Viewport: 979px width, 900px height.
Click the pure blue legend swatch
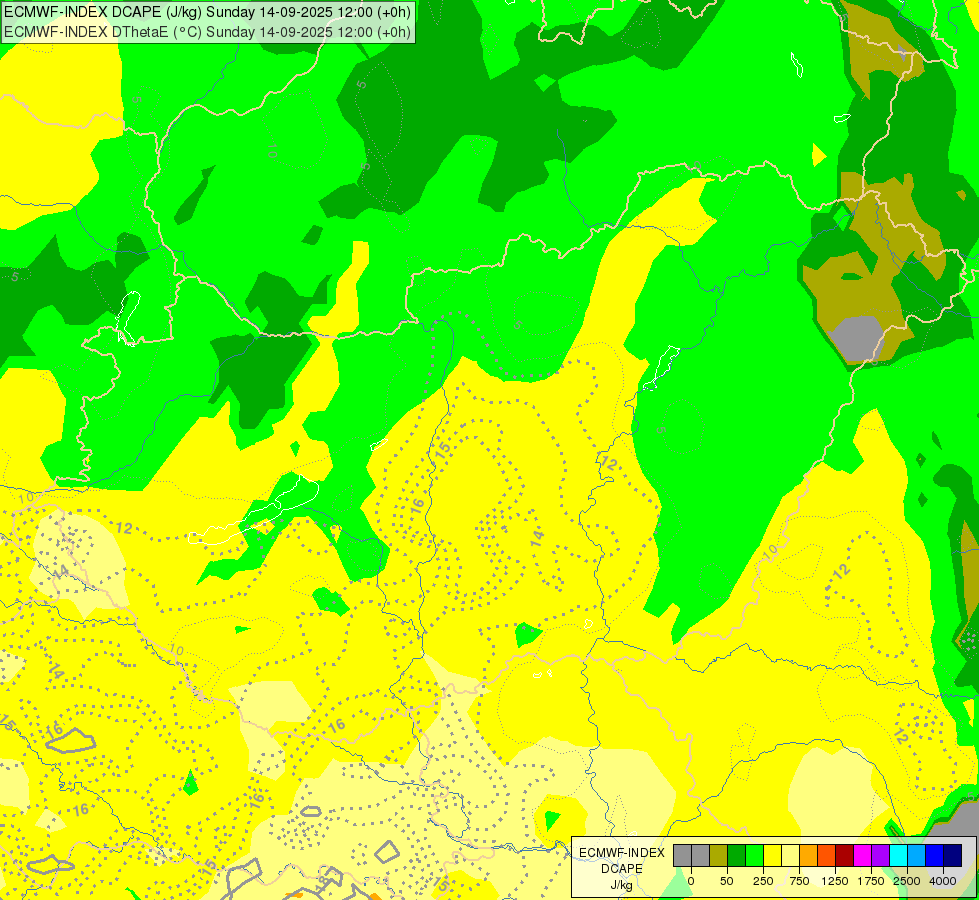click(x=935, y=855)
